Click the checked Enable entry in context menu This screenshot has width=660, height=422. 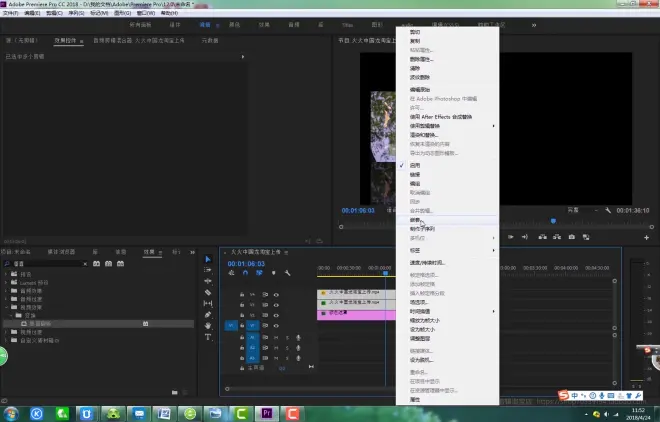[415, 165]
